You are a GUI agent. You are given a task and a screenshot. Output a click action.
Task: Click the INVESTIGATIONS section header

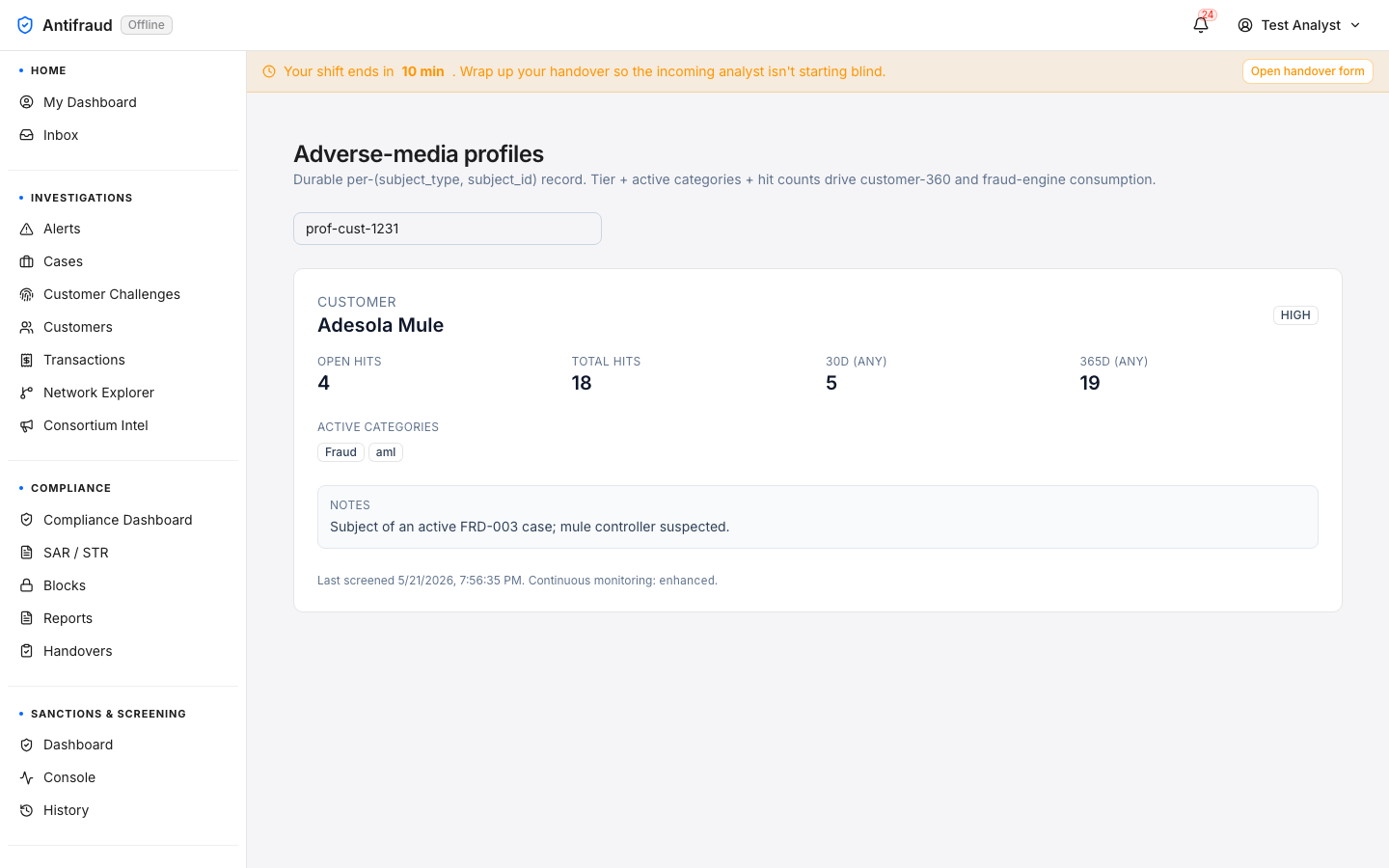pos(82,198)
